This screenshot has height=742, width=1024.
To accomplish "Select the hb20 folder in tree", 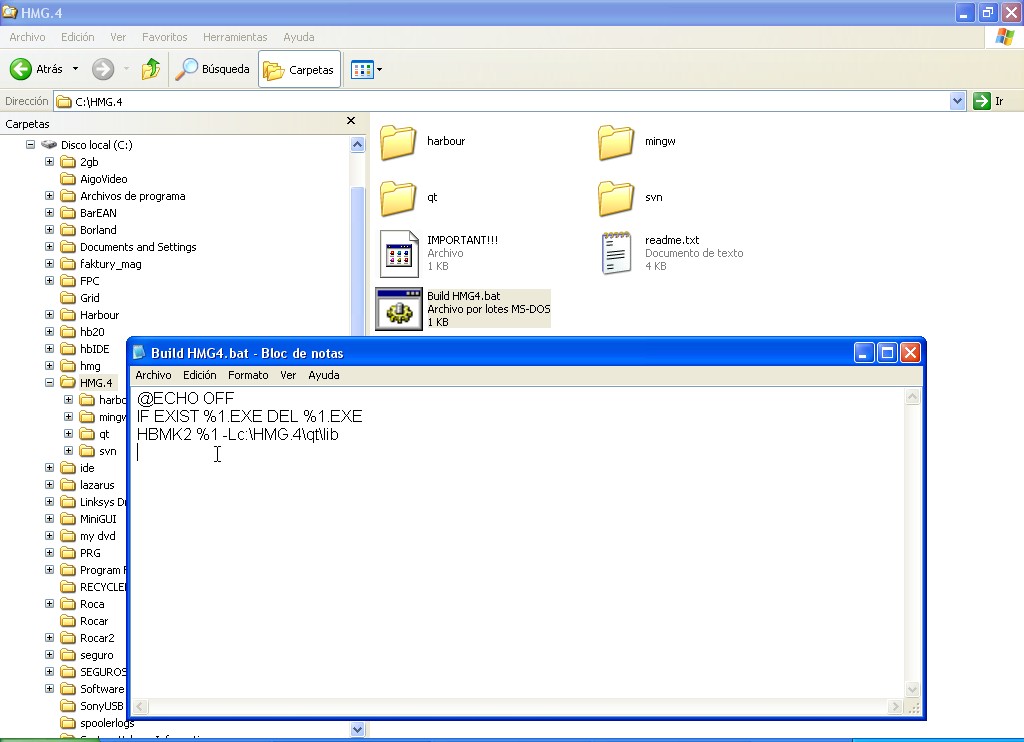I will pyautogui.click(x=92, y=332).
